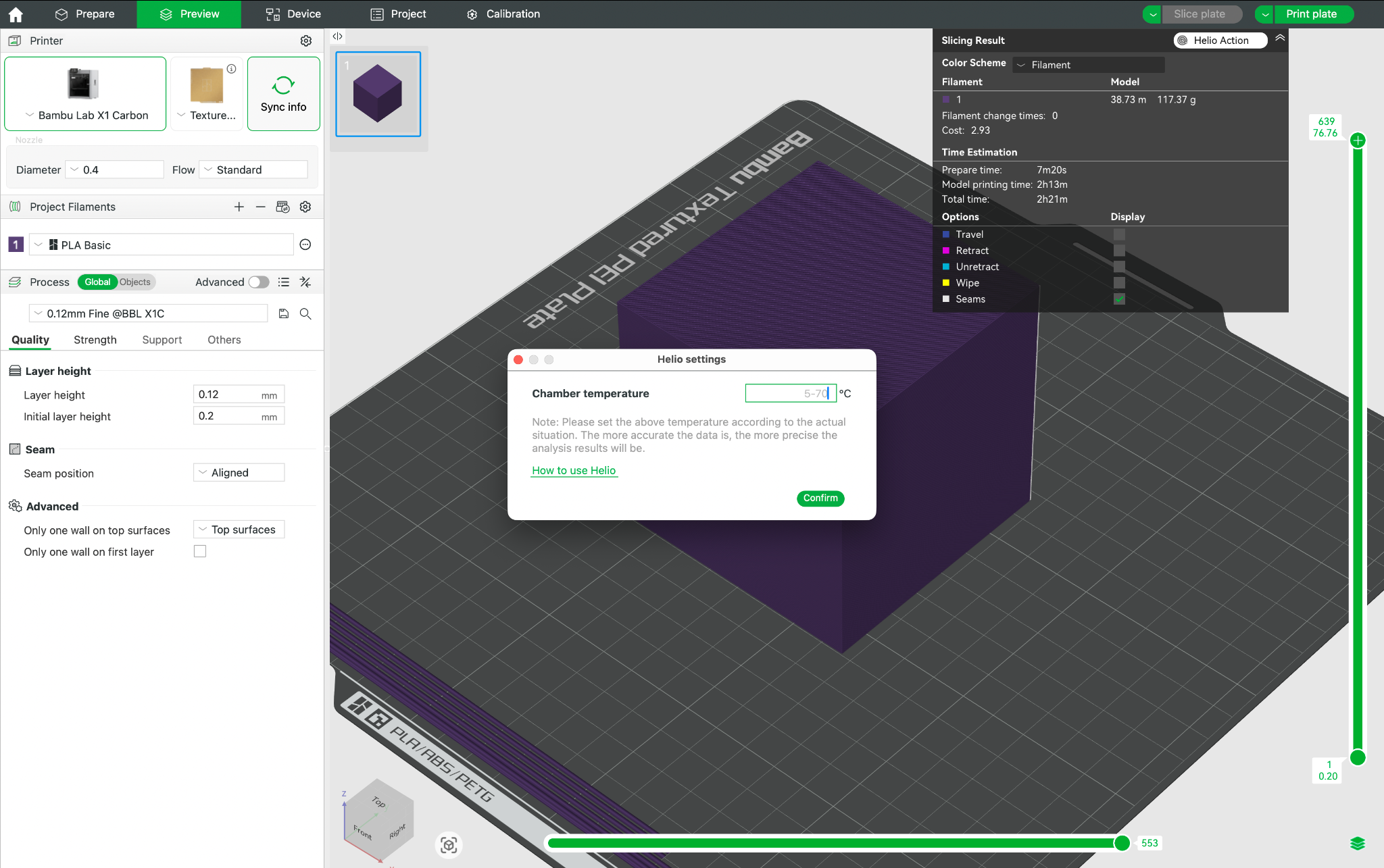The width and height of the screenshot is (1384, 868).
Task: Open Project Filaments settings gear
Action: point(305,207)
